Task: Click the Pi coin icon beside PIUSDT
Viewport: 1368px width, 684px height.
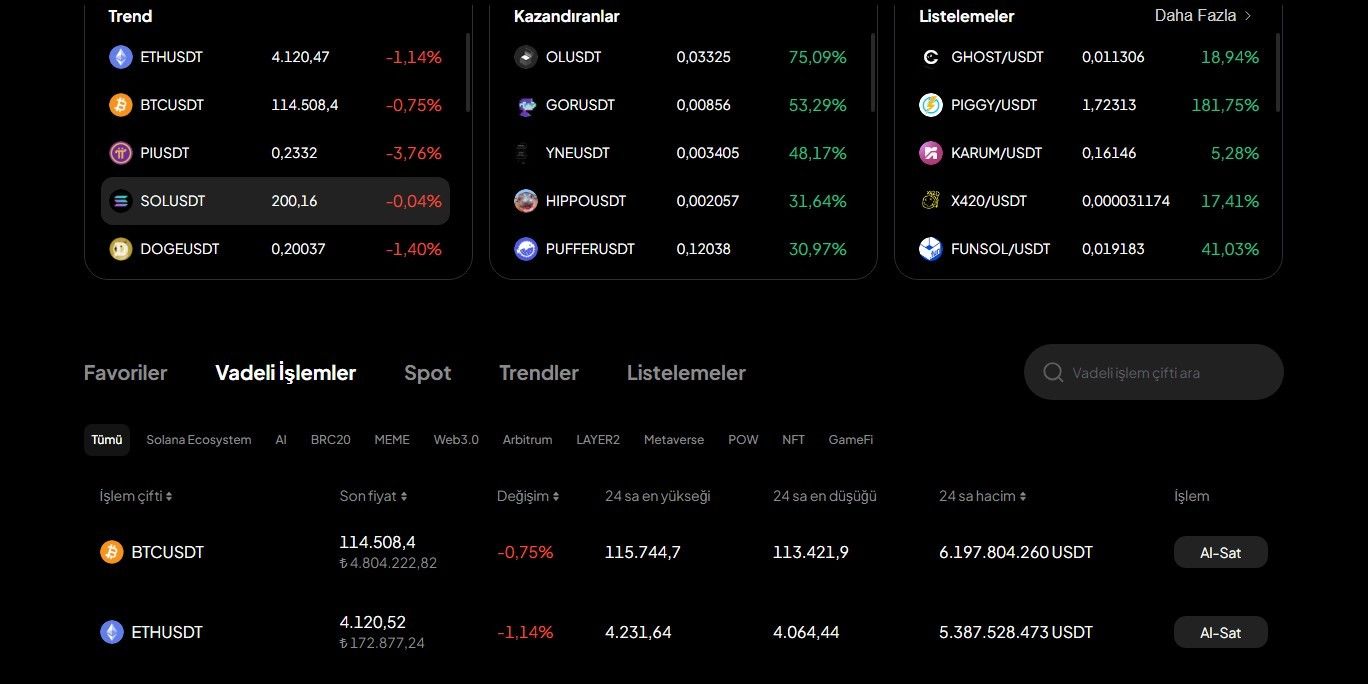Action: coord(121,153)
